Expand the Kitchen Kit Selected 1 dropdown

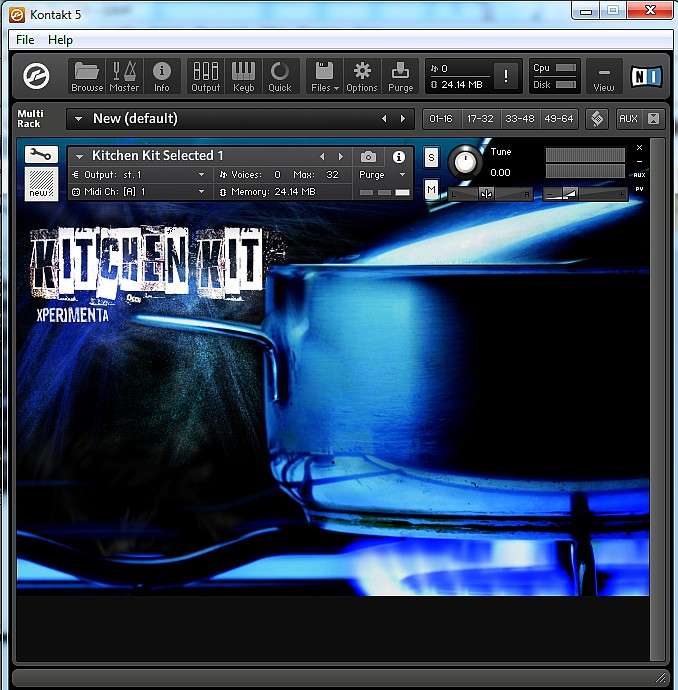click(x=80, y=156)
